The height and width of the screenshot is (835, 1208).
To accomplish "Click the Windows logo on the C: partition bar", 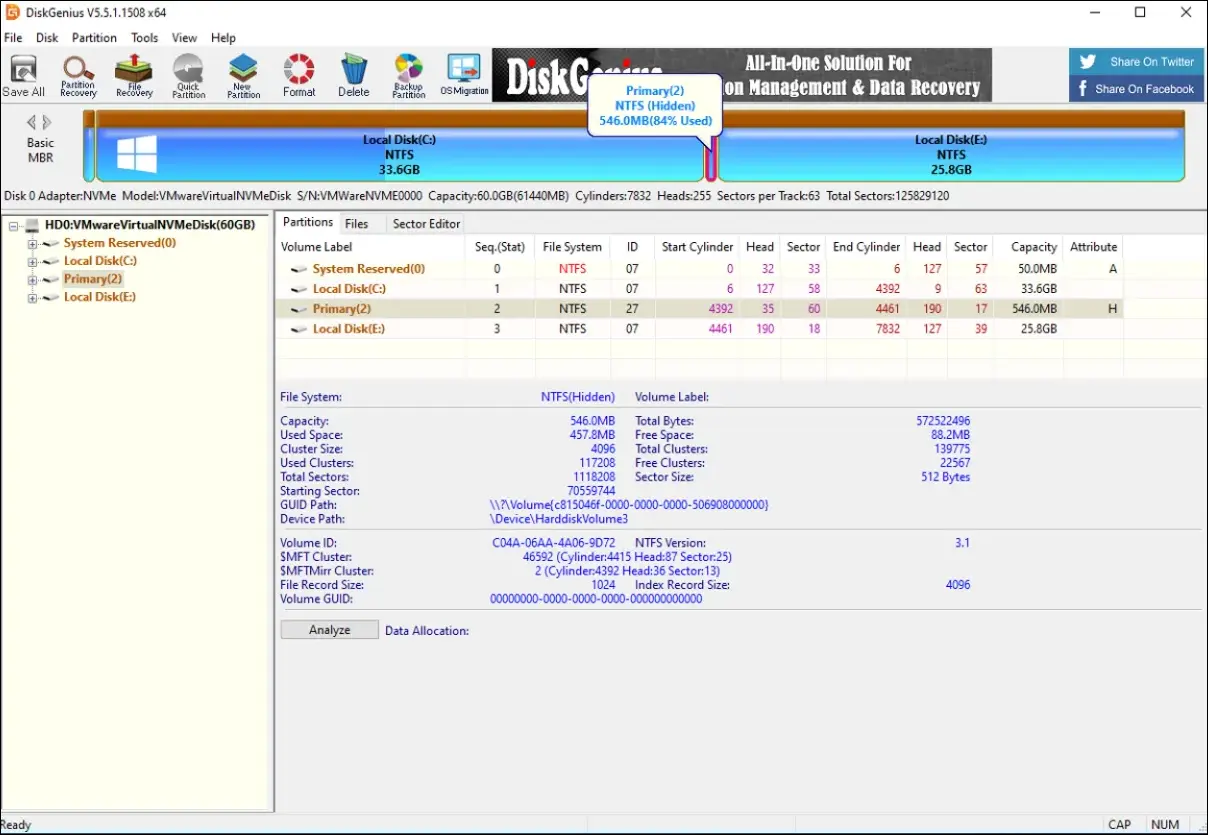I will click(137, 155).
